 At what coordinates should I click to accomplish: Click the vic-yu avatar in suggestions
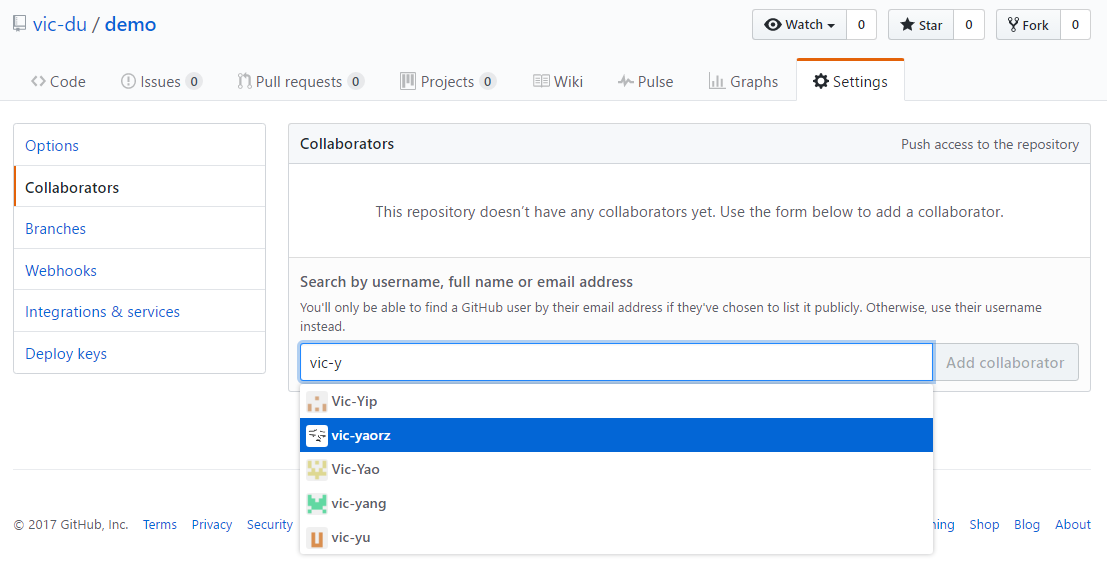point(317,538)
